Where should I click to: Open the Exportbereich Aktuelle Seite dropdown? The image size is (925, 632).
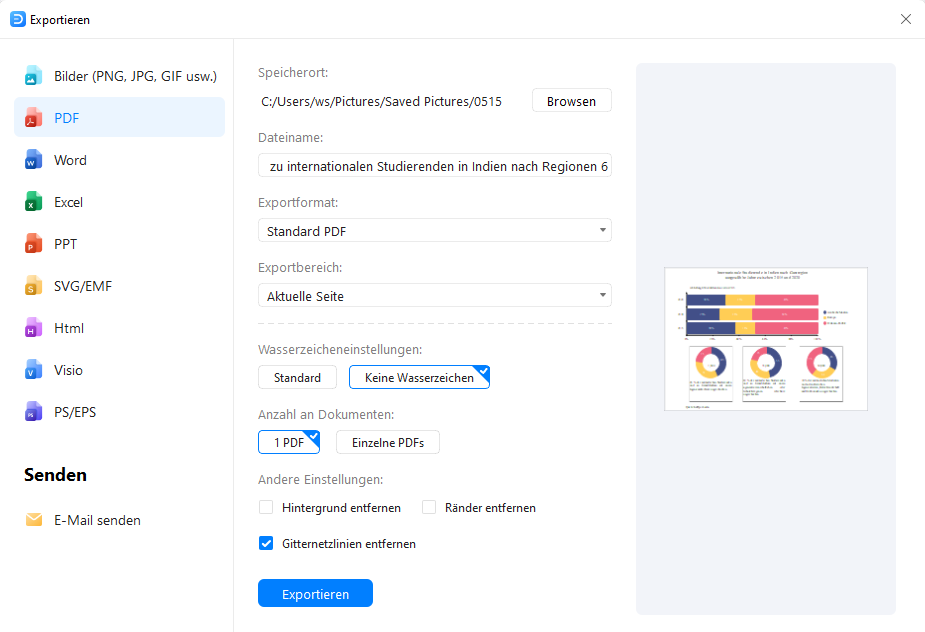click(435, 295)
